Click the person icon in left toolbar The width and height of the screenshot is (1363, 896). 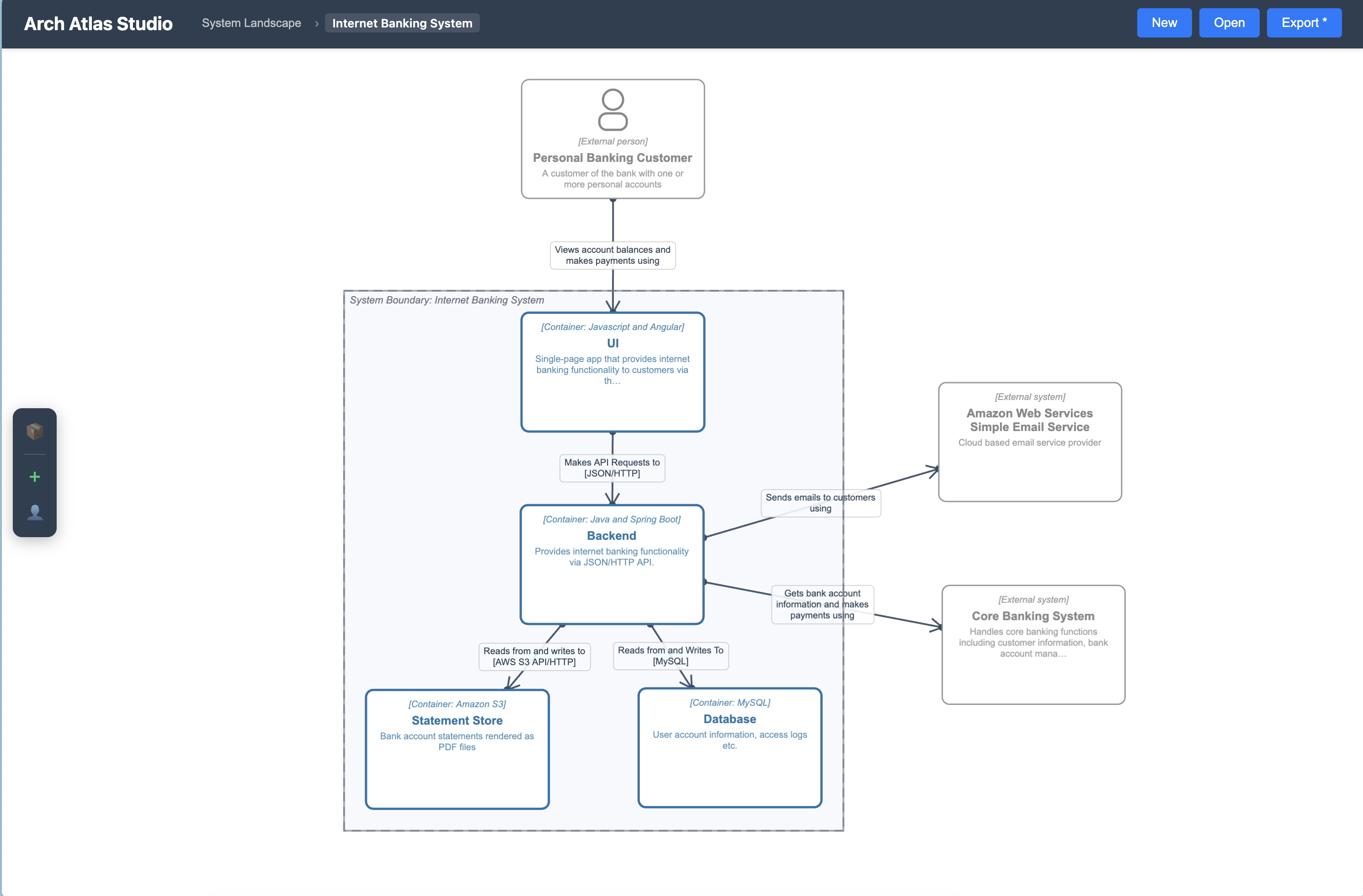(34, 512)
